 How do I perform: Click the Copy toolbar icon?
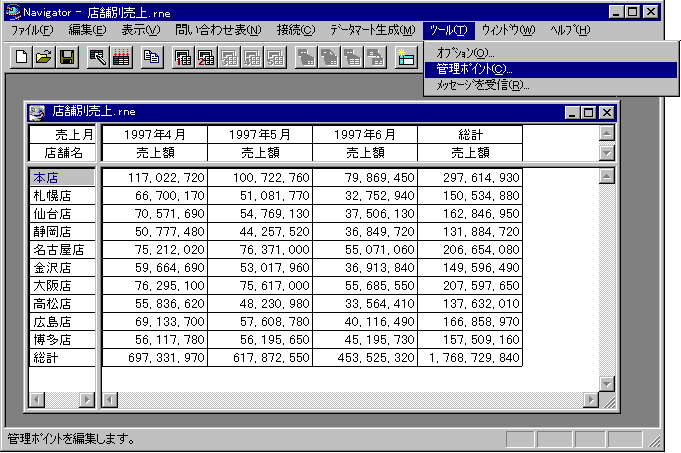click(x=152, y=58)
